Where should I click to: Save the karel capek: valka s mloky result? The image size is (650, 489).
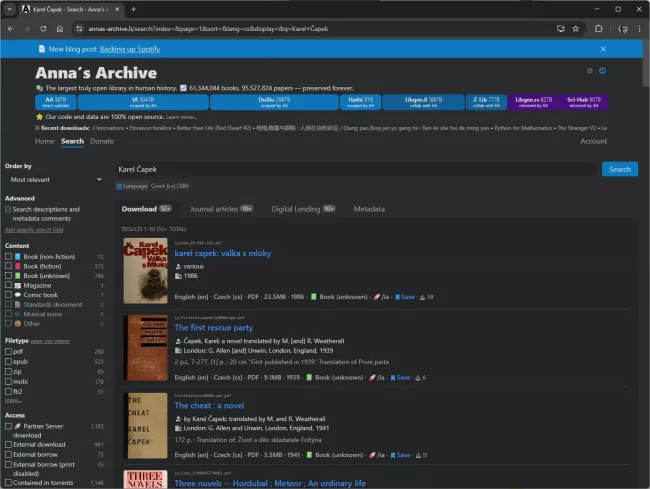click(x=404, y=297)
